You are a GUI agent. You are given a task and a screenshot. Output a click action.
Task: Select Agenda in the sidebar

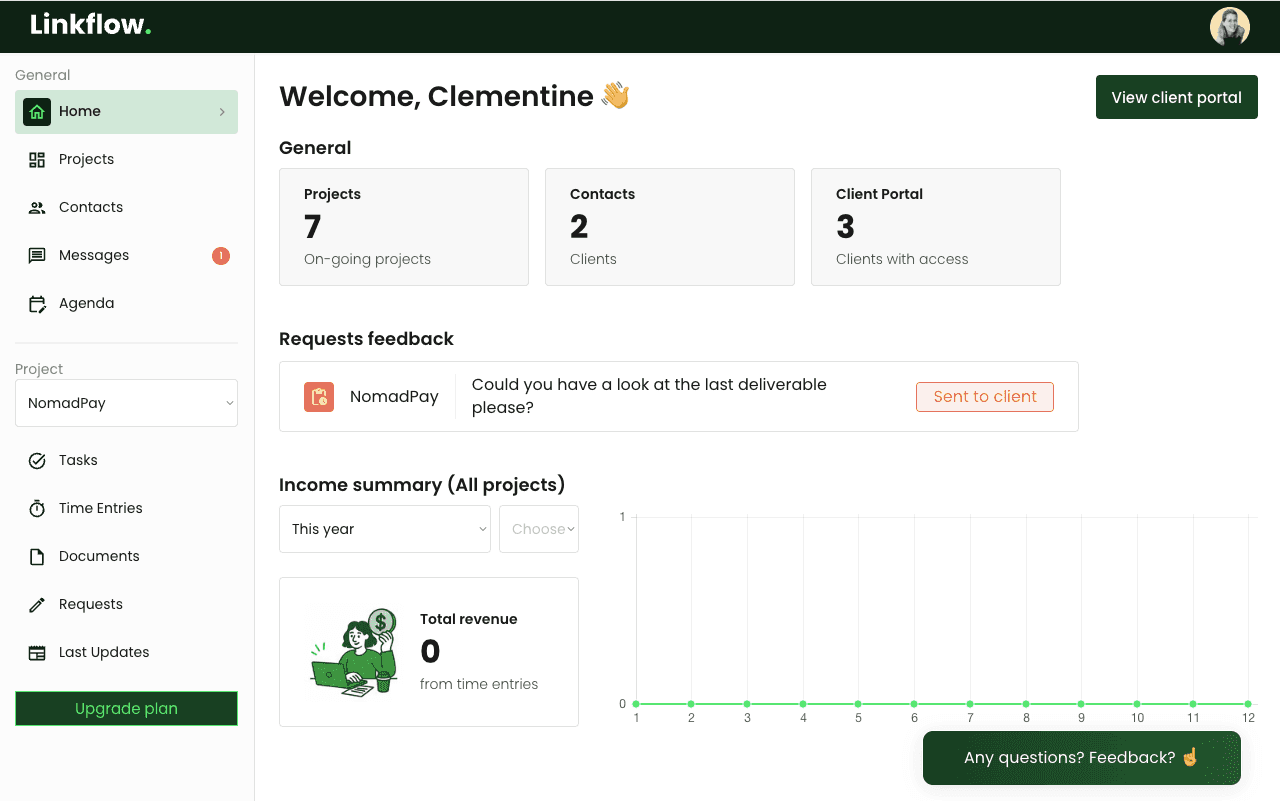pyautogui.click(x=126, y=304)
